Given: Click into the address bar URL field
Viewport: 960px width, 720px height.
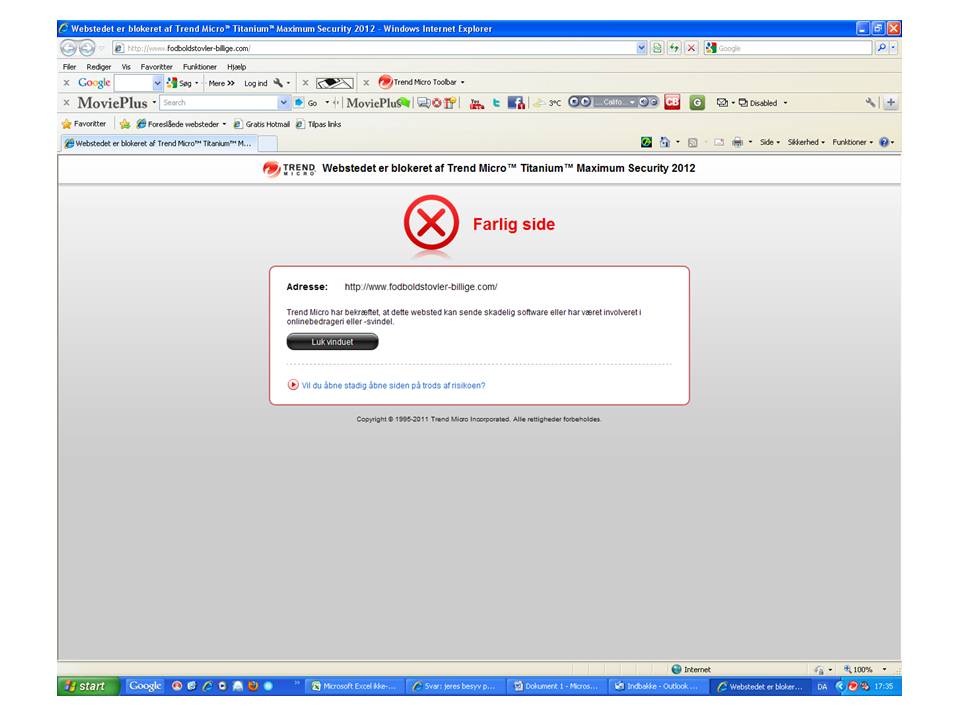Looking at the screenshot, I should [373, 48].
